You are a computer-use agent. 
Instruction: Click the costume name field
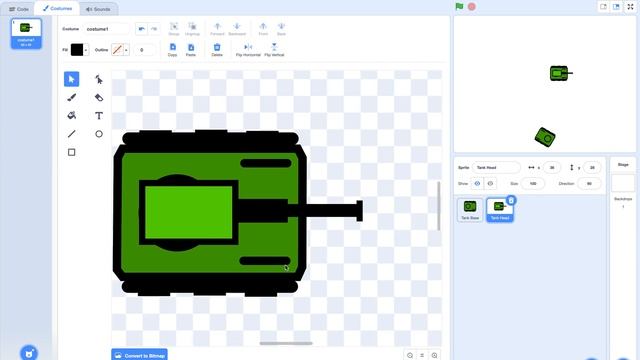click(107, 29)
